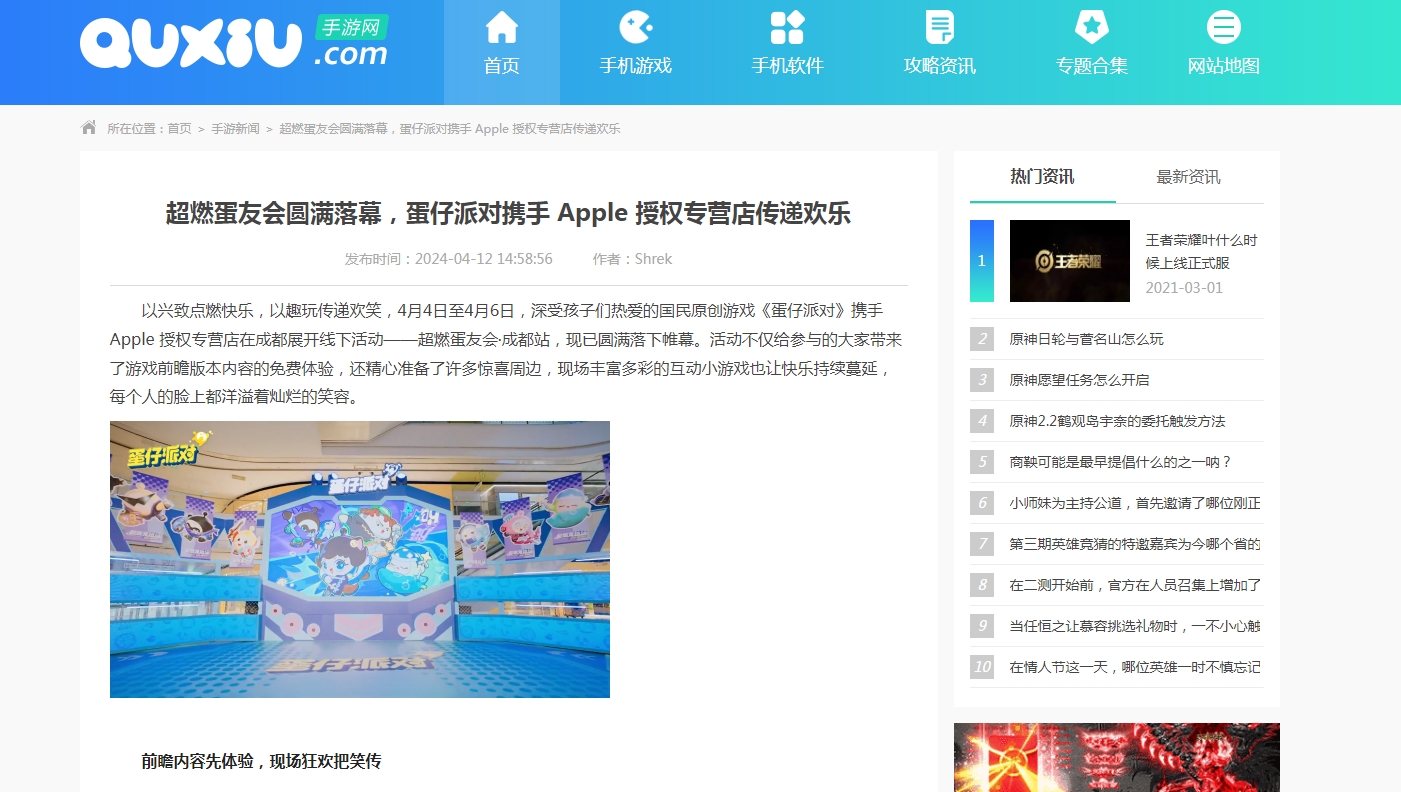Open the 手机软件 navigation label
1401x792 pixels.
(x=788, y=66)
